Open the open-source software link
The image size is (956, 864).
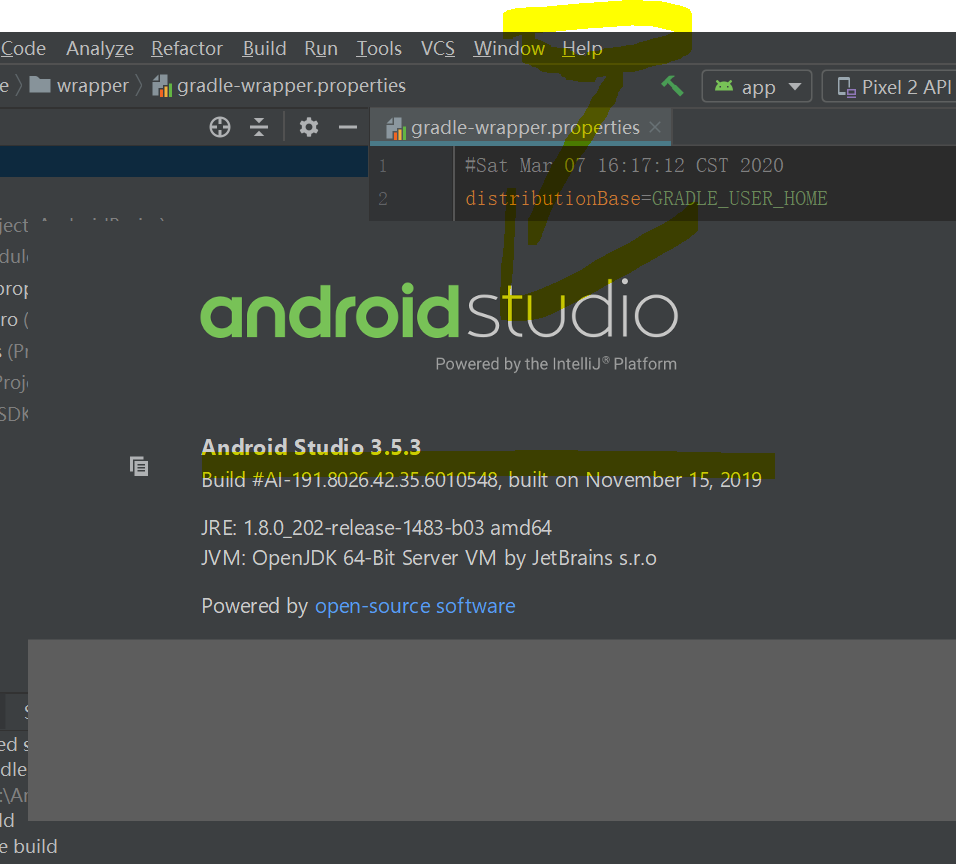pyautogui.click(x=415, y=606)
